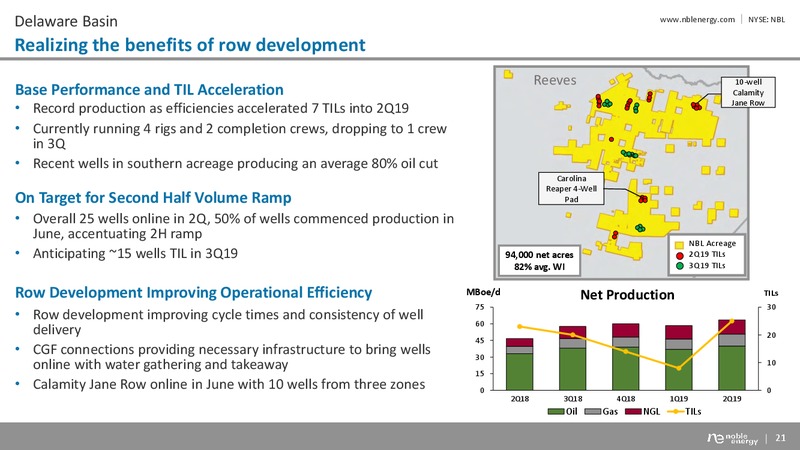The image size is (800, 450).
Task: Click the bullet mentioning 80% oil cut
Action: click(235, 163)
